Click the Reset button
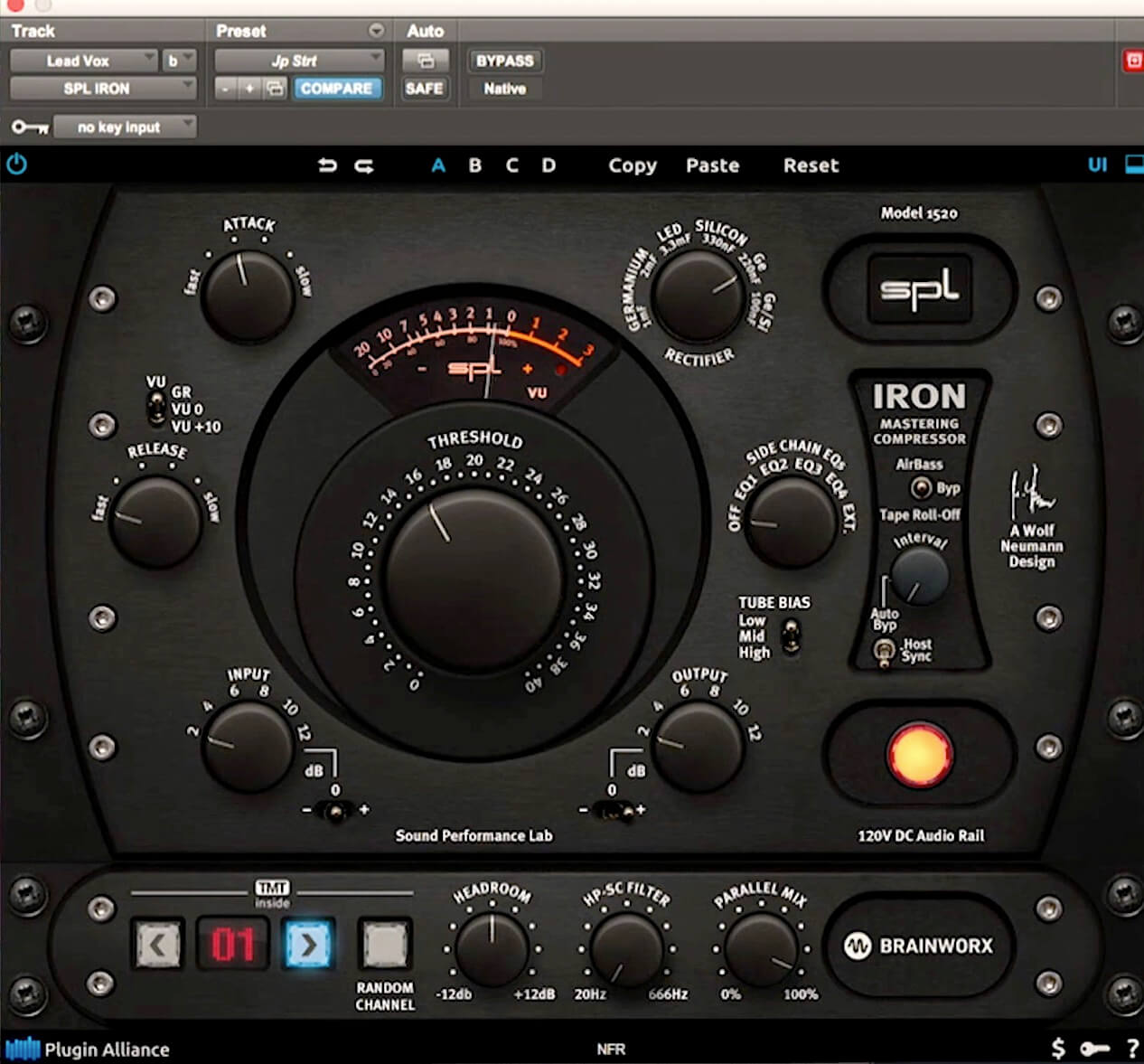This screenshot has width=1144, height=1064. tap(811, 165)
